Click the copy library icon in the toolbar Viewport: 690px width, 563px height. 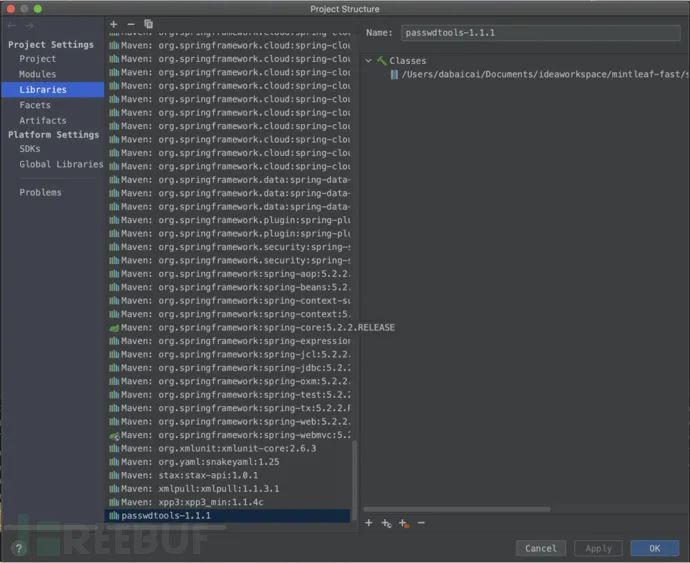[x=148, y=24]
